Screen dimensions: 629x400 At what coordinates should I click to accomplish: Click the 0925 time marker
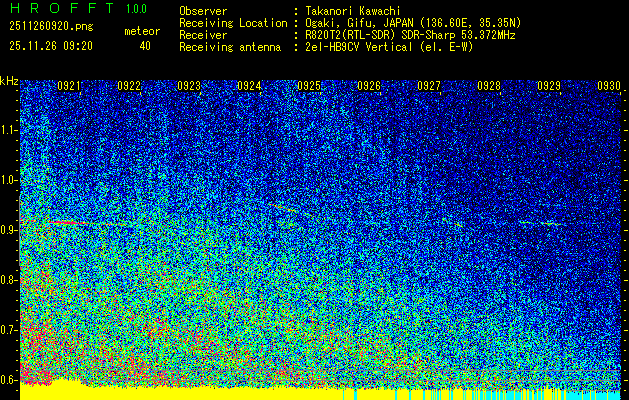coord(309,86)
